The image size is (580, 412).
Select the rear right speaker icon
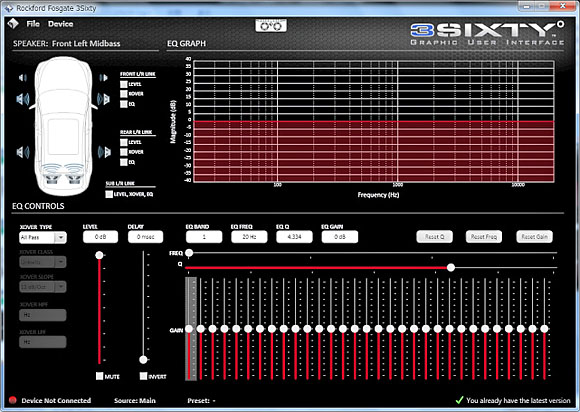pyautogui.click(x=104, y=152)
